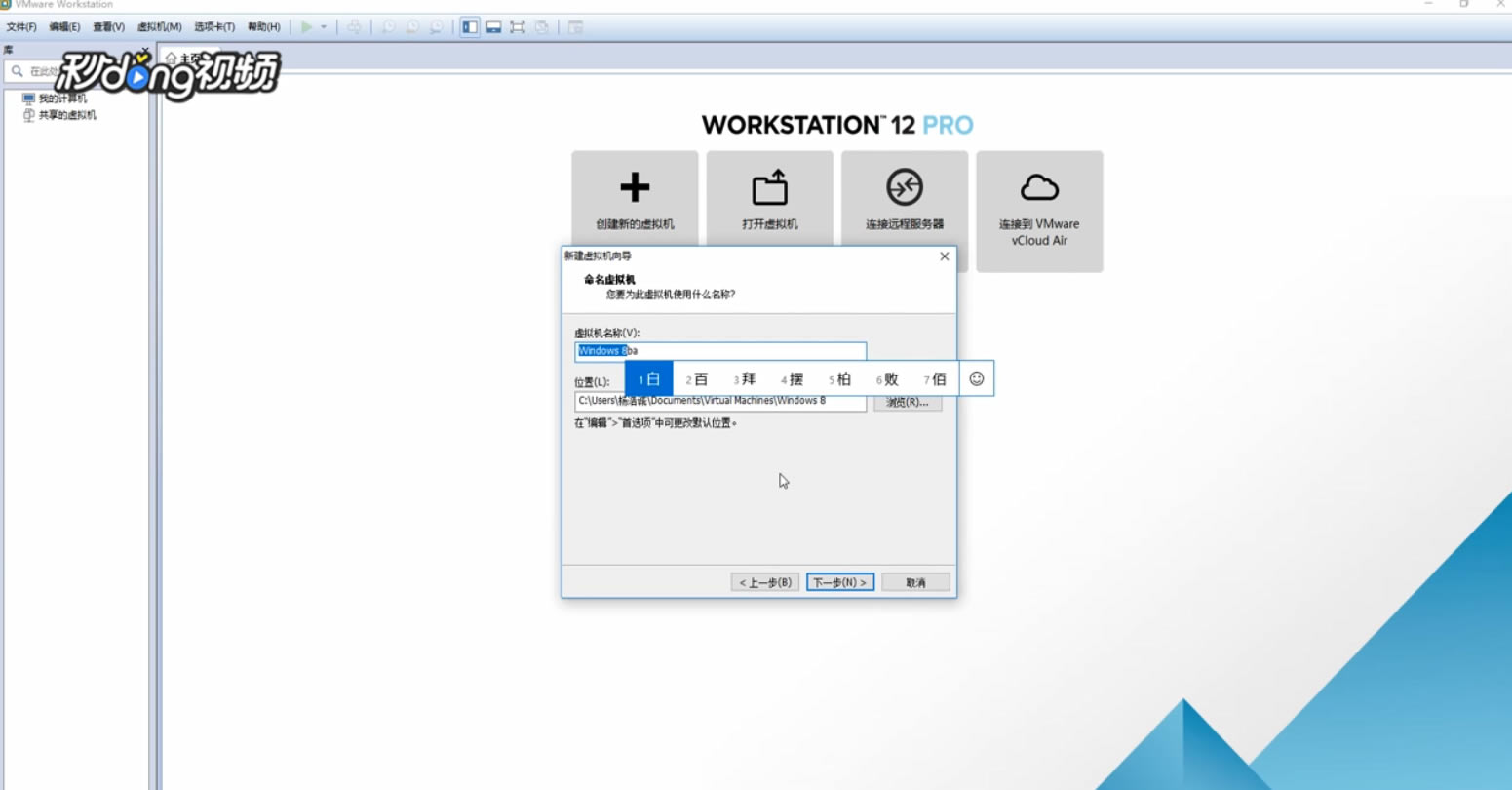Click the 虚拟机名称 input field
Screen dimensions: 1512x790
720,351
